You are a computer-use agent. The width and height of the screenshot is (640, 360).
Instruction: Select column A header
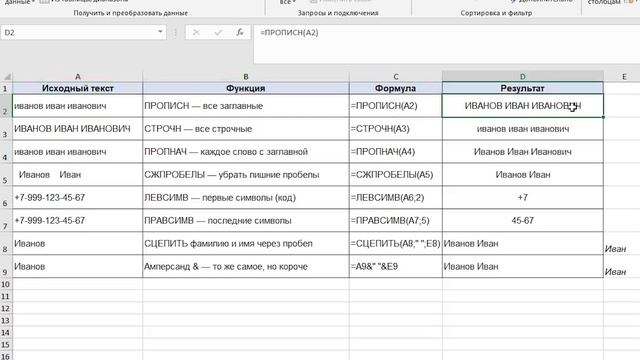click(78, 76)
